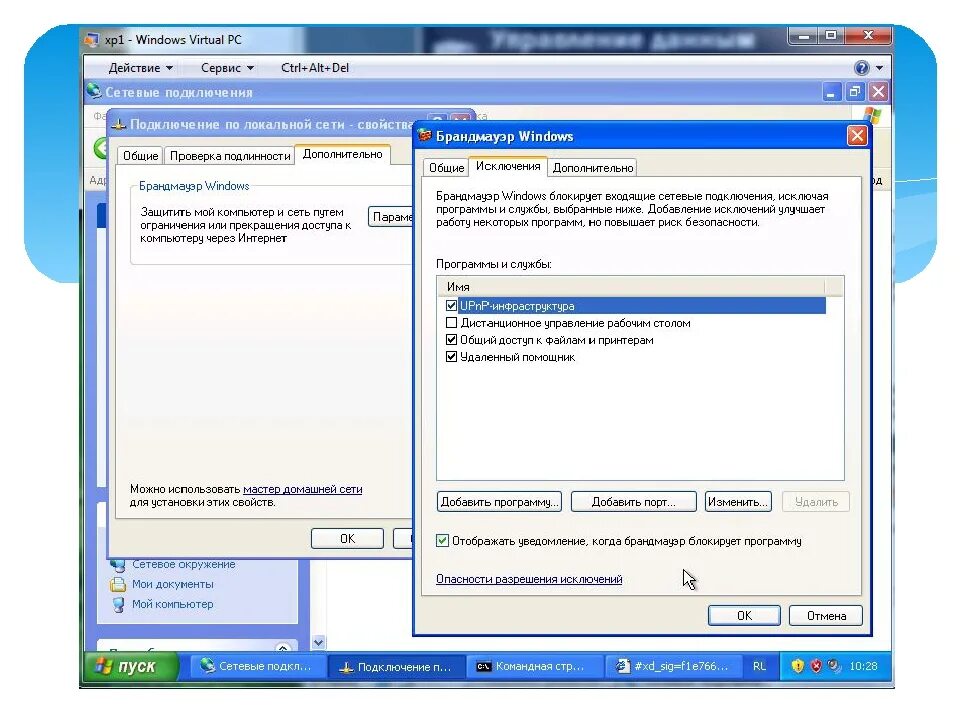Open the Действие menu
960x720 pixels.
point(140,68)
